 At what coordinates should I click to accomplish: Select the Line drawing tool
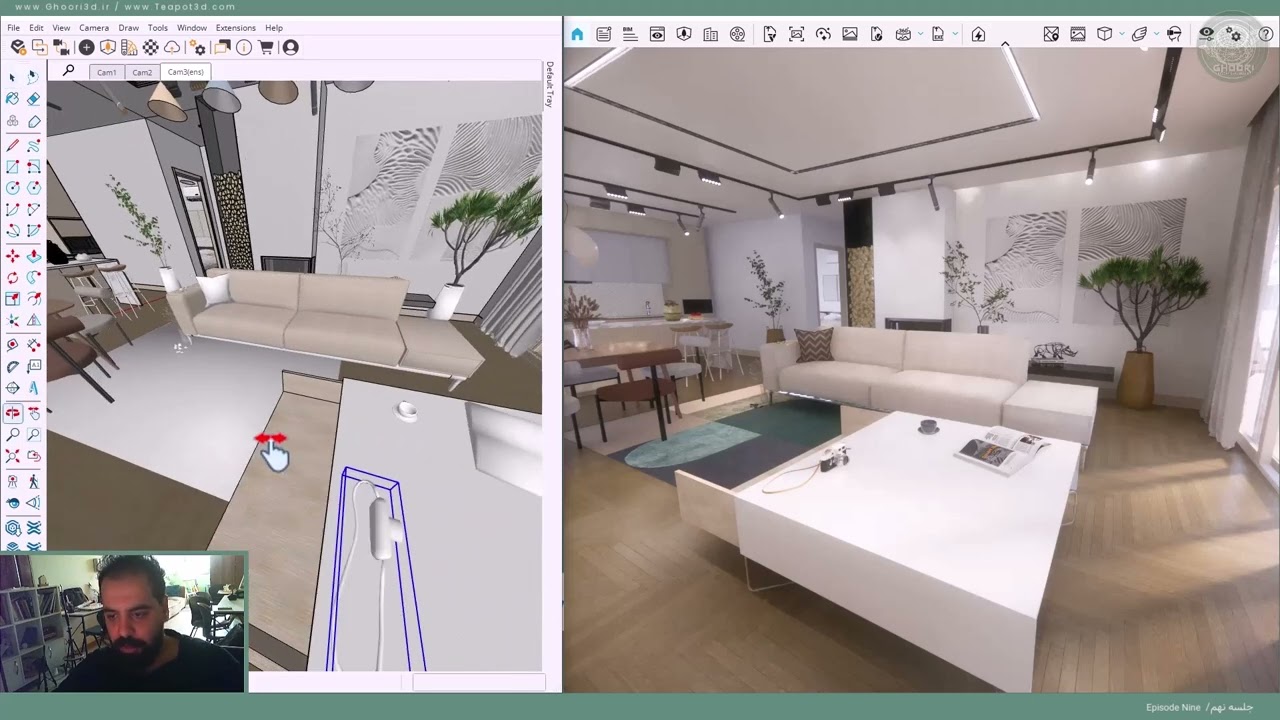coord(12,145)
